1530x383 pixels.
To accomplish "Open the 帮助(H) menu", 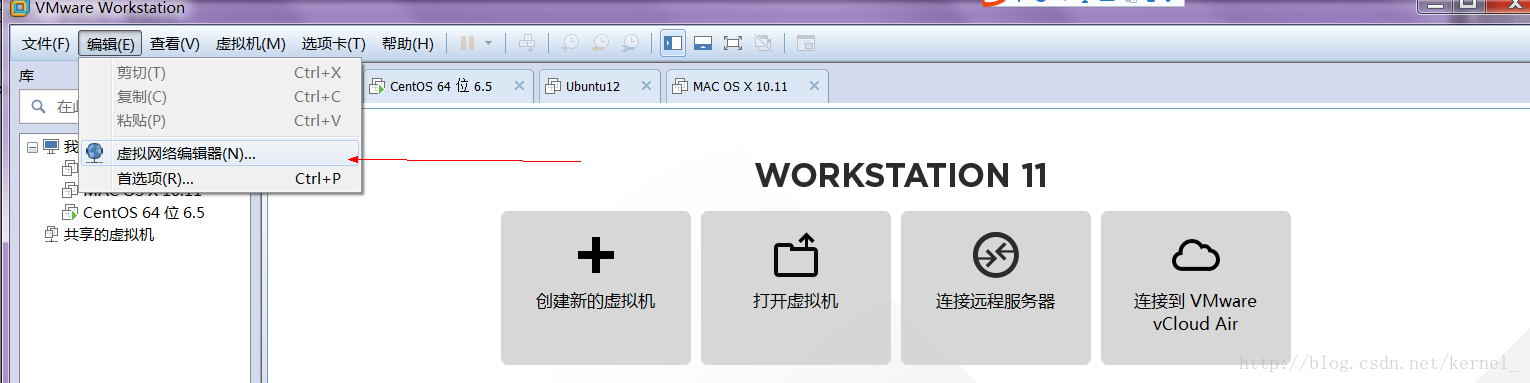I will (x=408, y=44).
